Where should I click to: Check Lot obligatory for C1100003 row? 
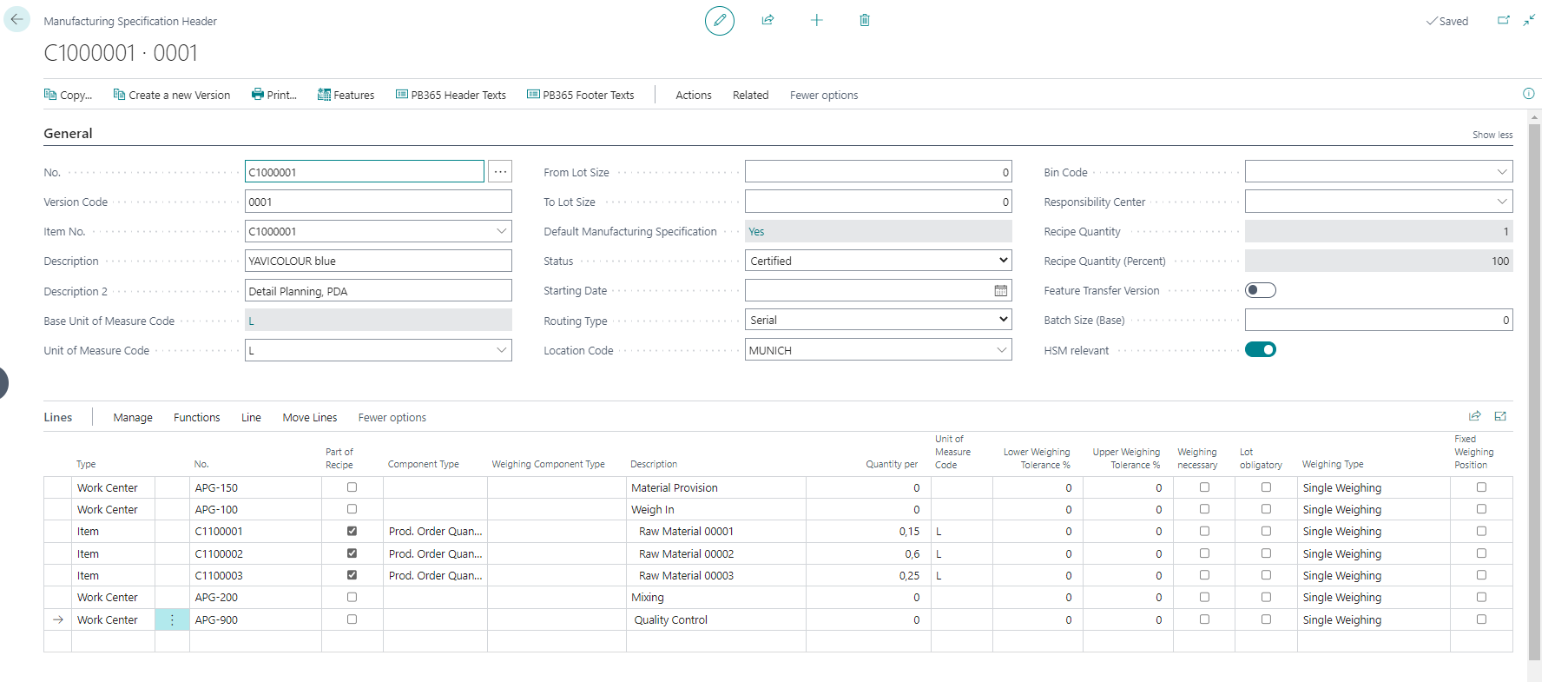(1266, 575)
